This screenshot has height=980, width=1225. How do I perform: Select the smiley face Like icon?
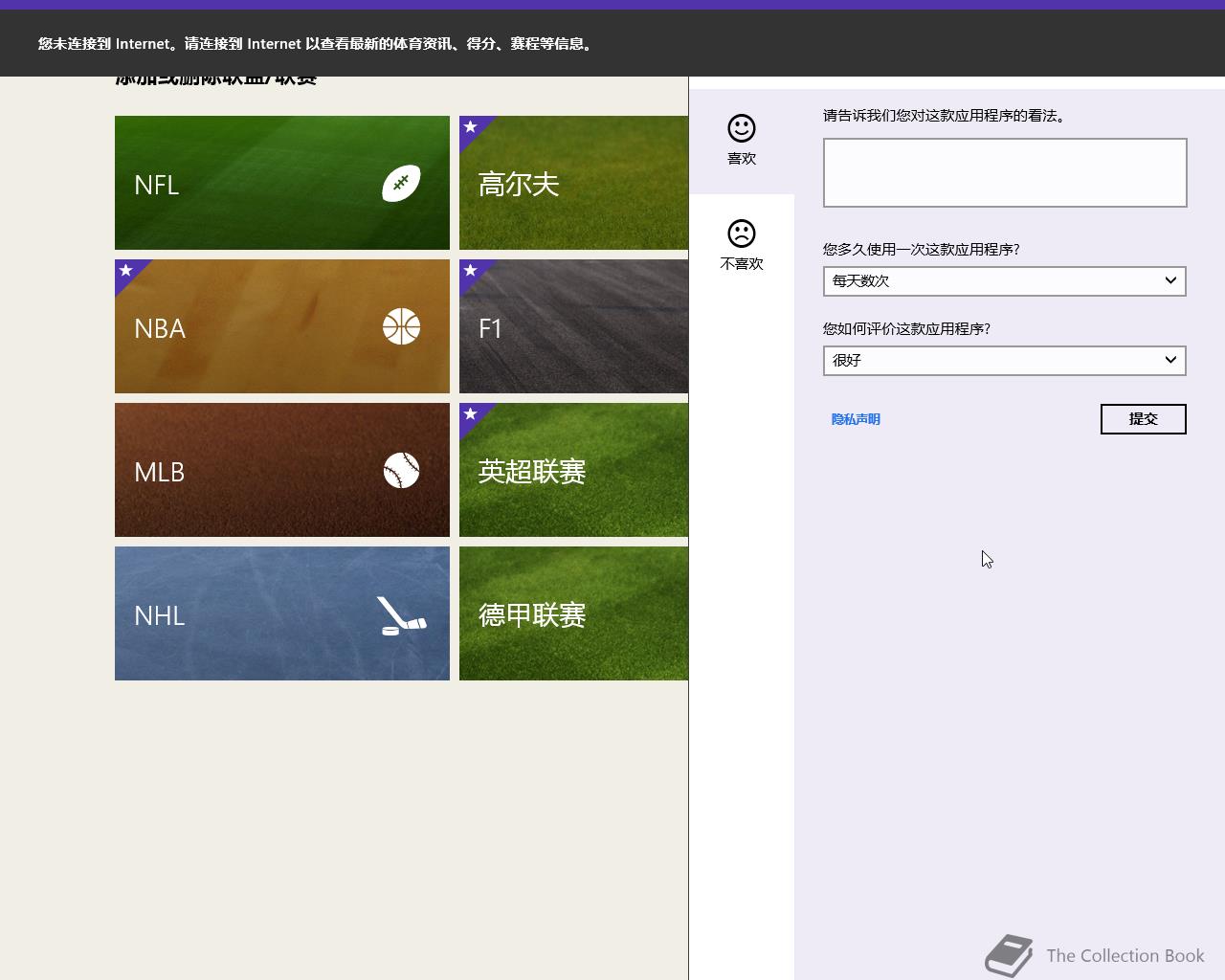coord(742,128)
